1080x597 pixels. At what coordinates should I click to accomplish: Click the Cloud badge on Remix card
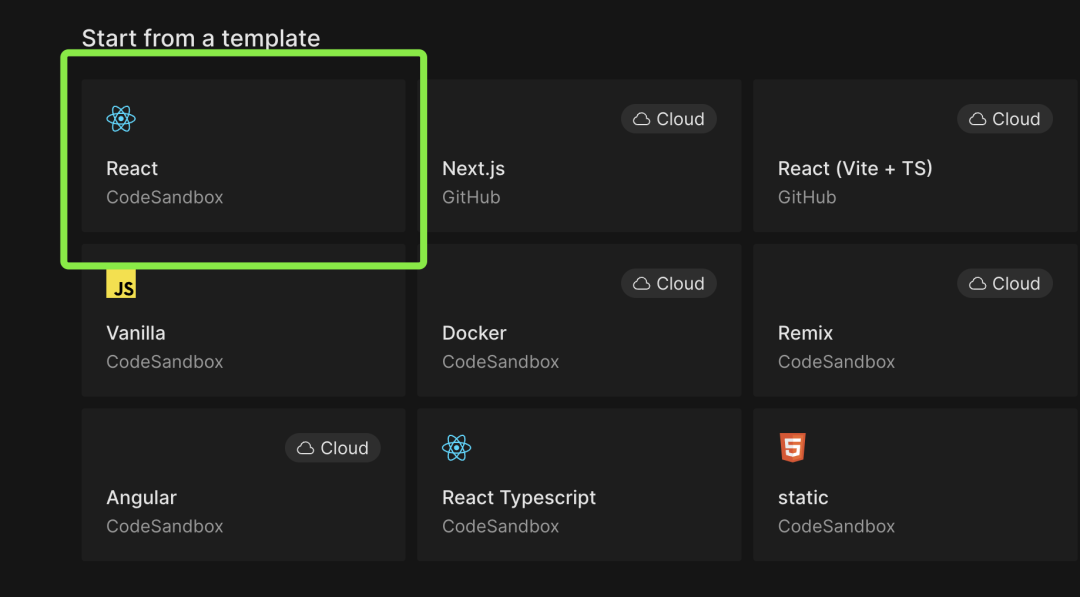(1005, 283)
